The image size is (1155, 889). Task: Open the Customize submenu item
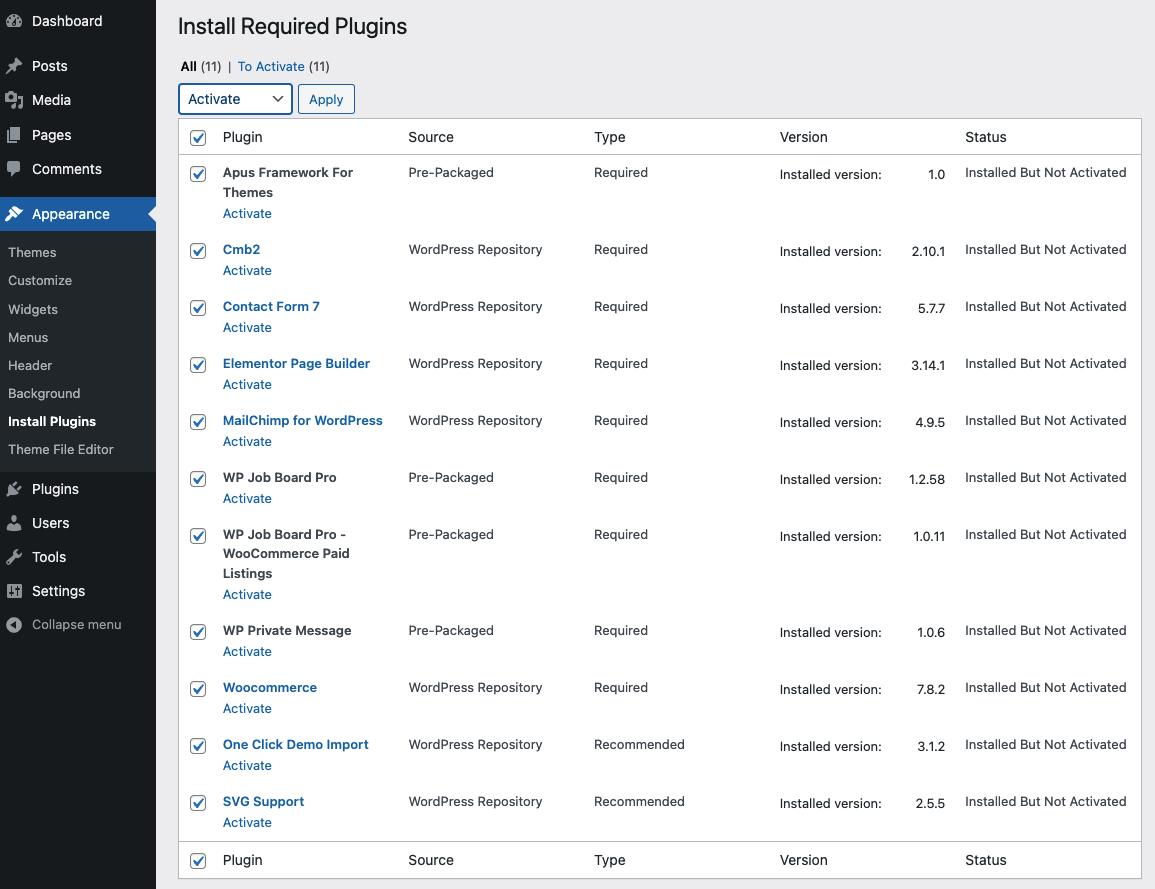click(x=41, y=281)
